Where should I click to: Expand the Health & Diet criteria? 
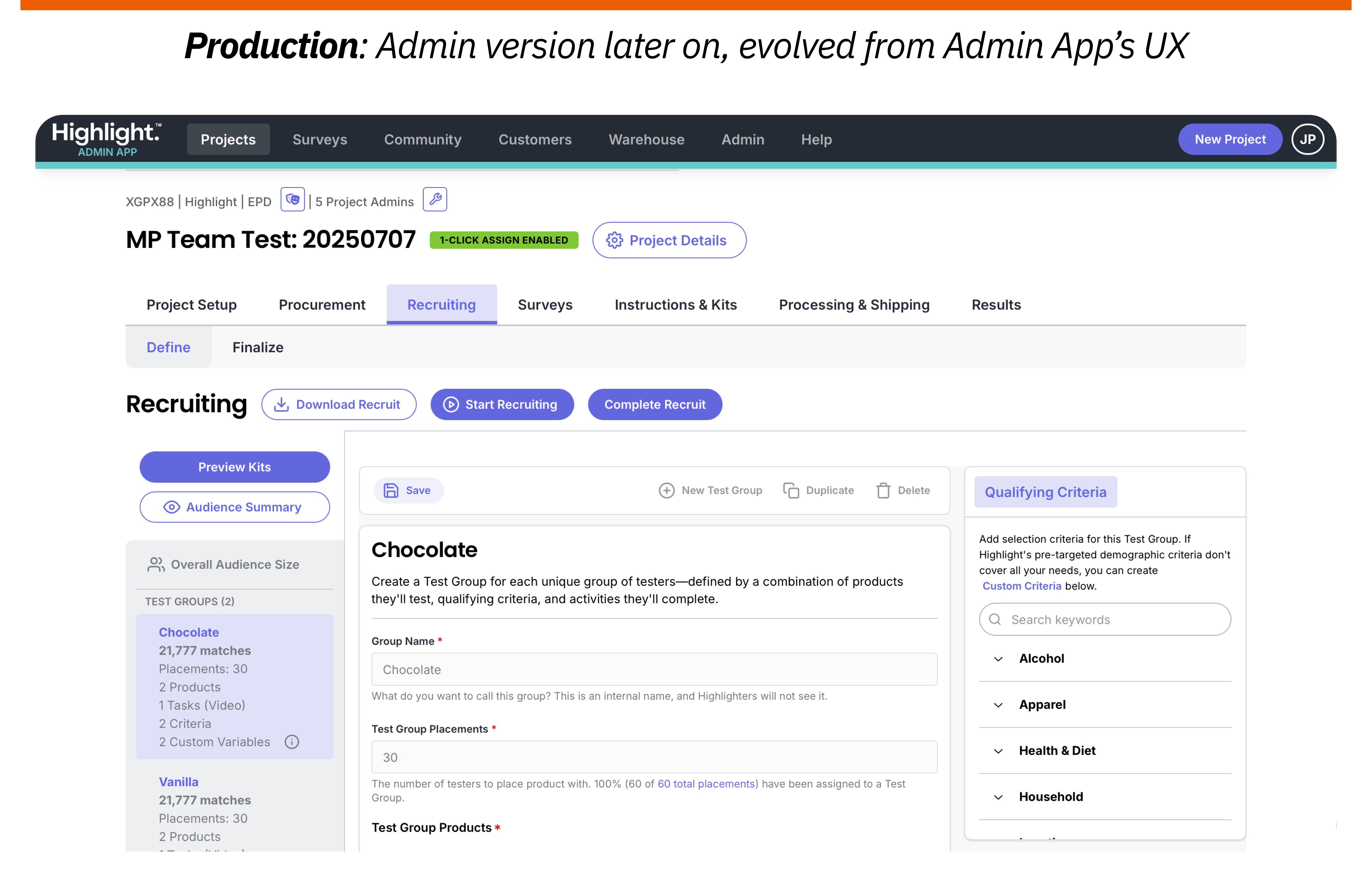1105,751
